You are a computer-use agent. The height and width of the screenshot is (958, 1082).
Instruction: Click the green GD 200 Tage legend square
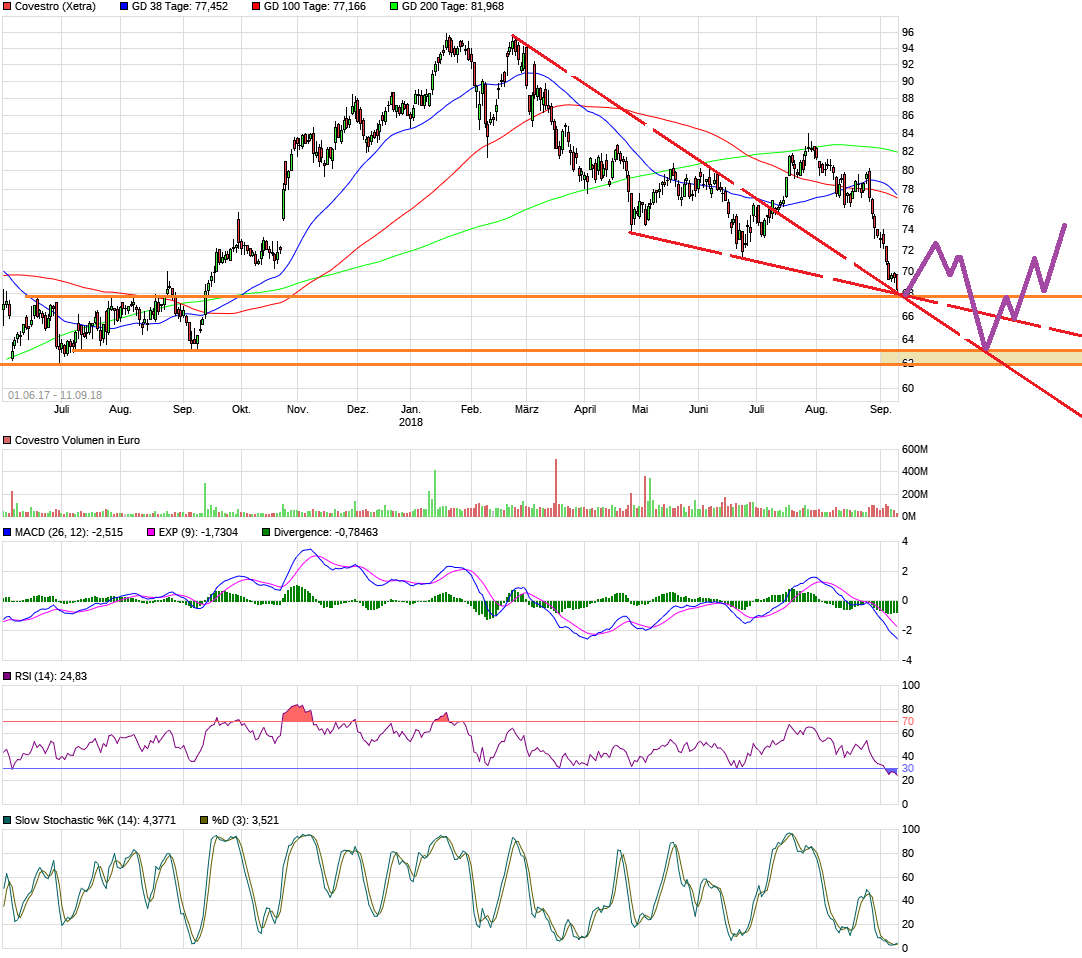pyautogui.click(x=393, y=7)
